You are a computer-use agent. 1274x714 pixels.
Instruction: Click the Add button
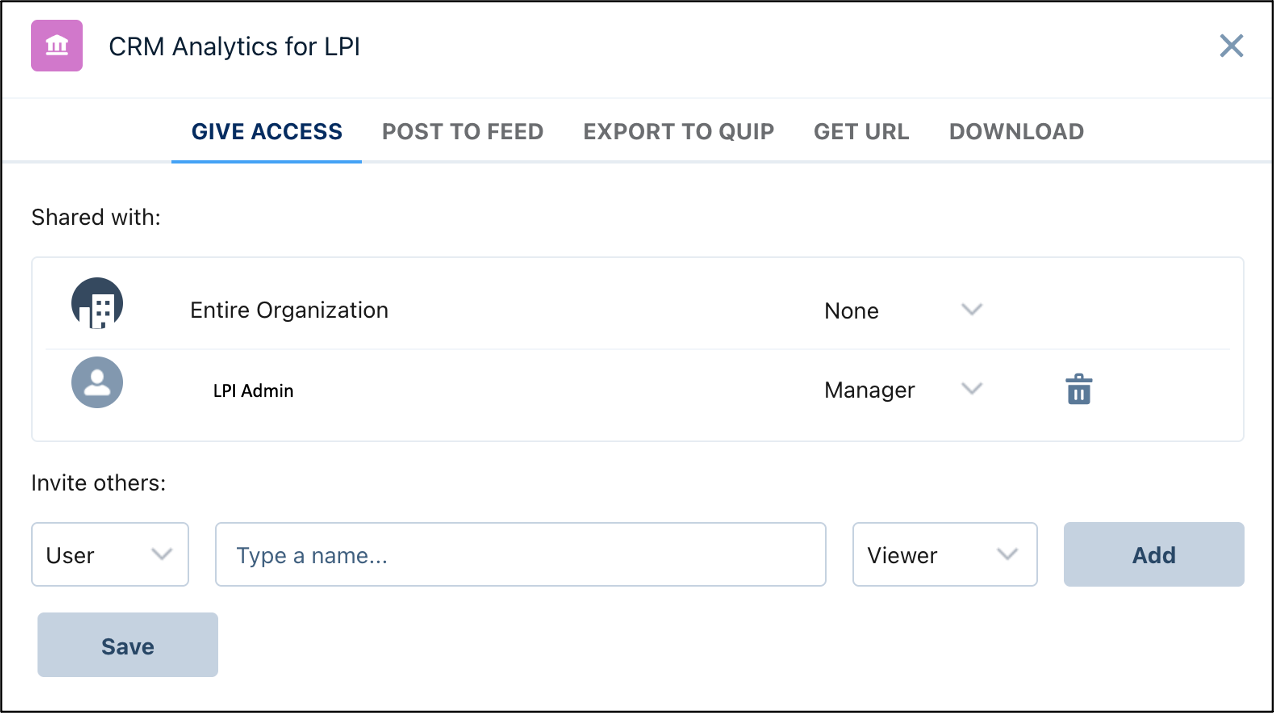pos(1153,554)
